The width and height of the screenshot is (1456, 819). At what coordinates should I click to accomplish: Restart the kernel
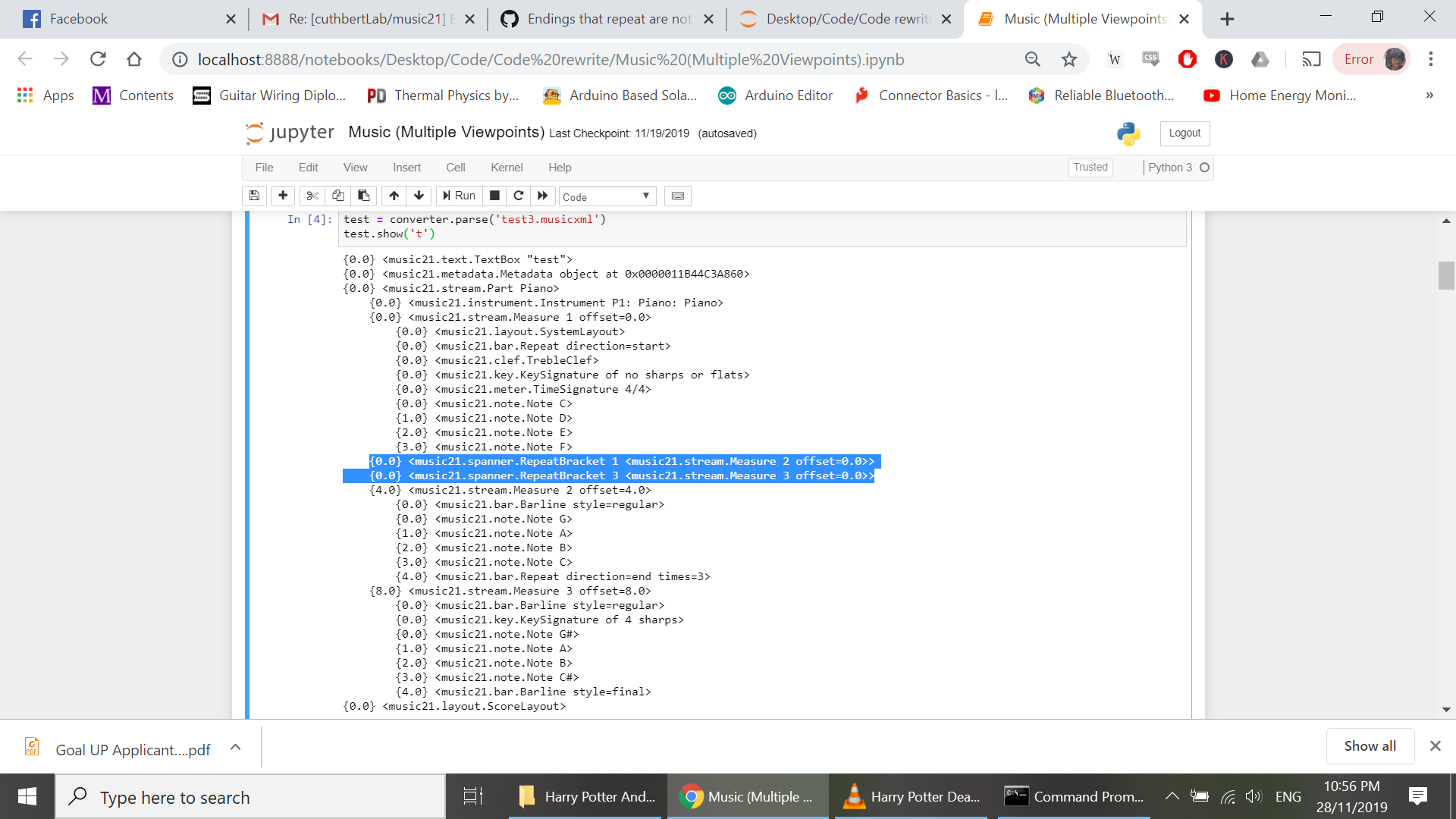pos(519,196)
